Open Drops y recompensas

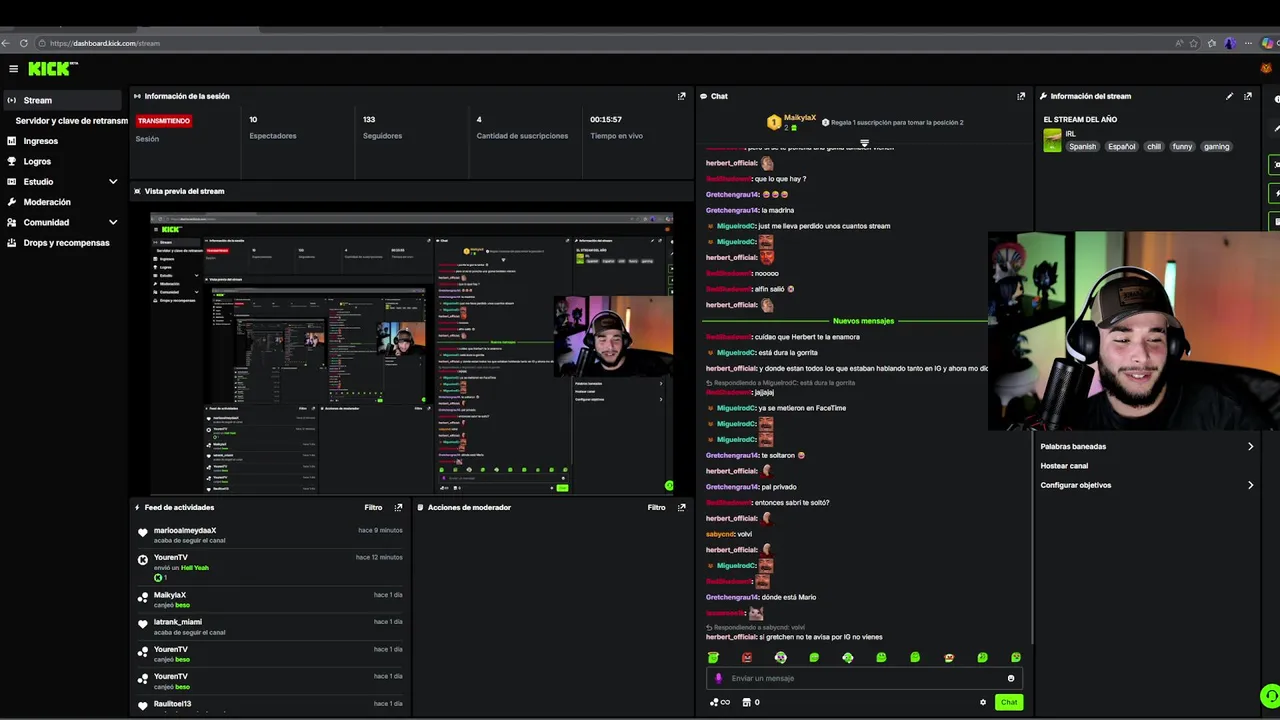point(66,243)
